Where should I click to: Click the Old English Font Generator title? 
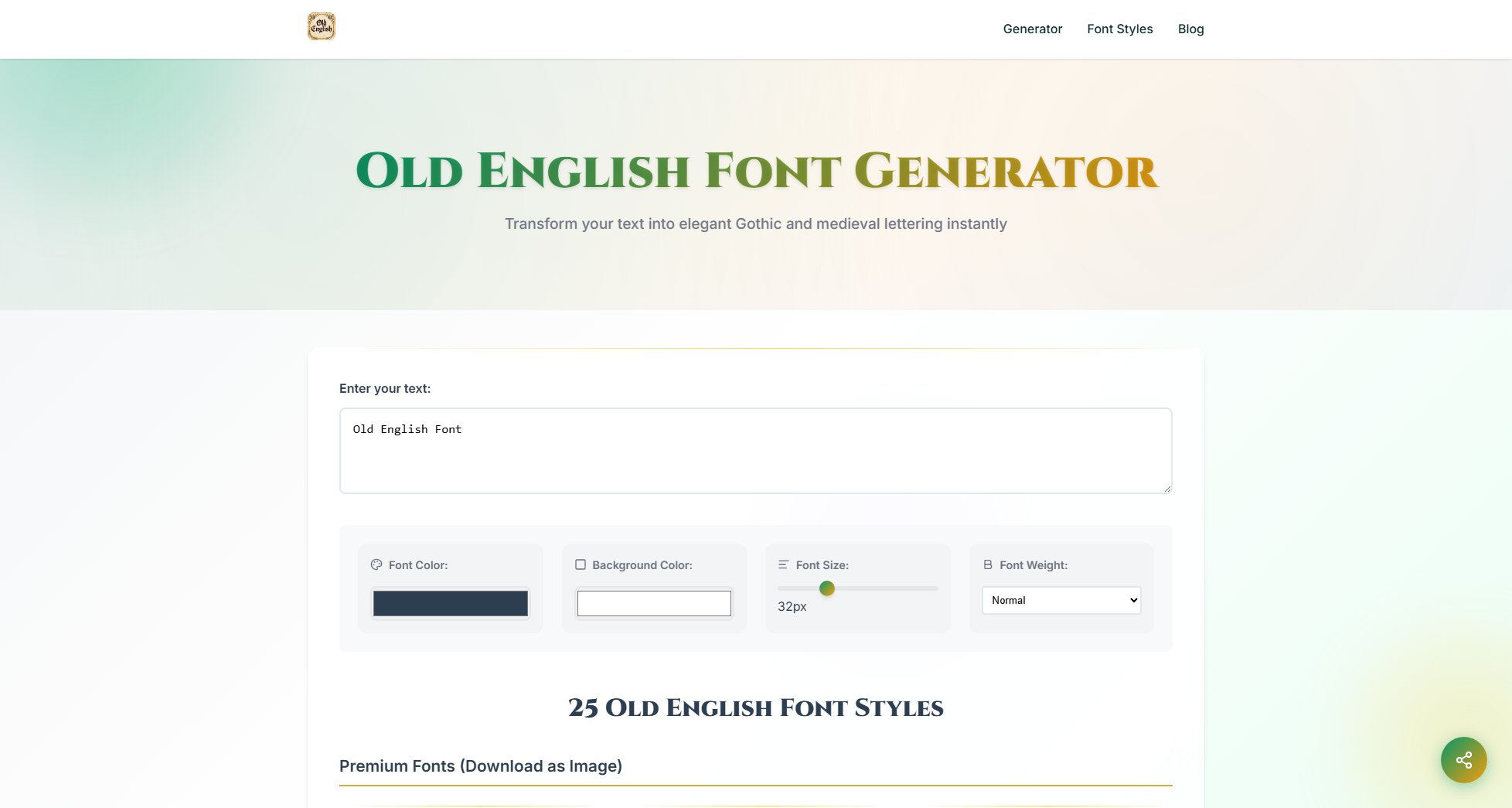click(756, 171)
